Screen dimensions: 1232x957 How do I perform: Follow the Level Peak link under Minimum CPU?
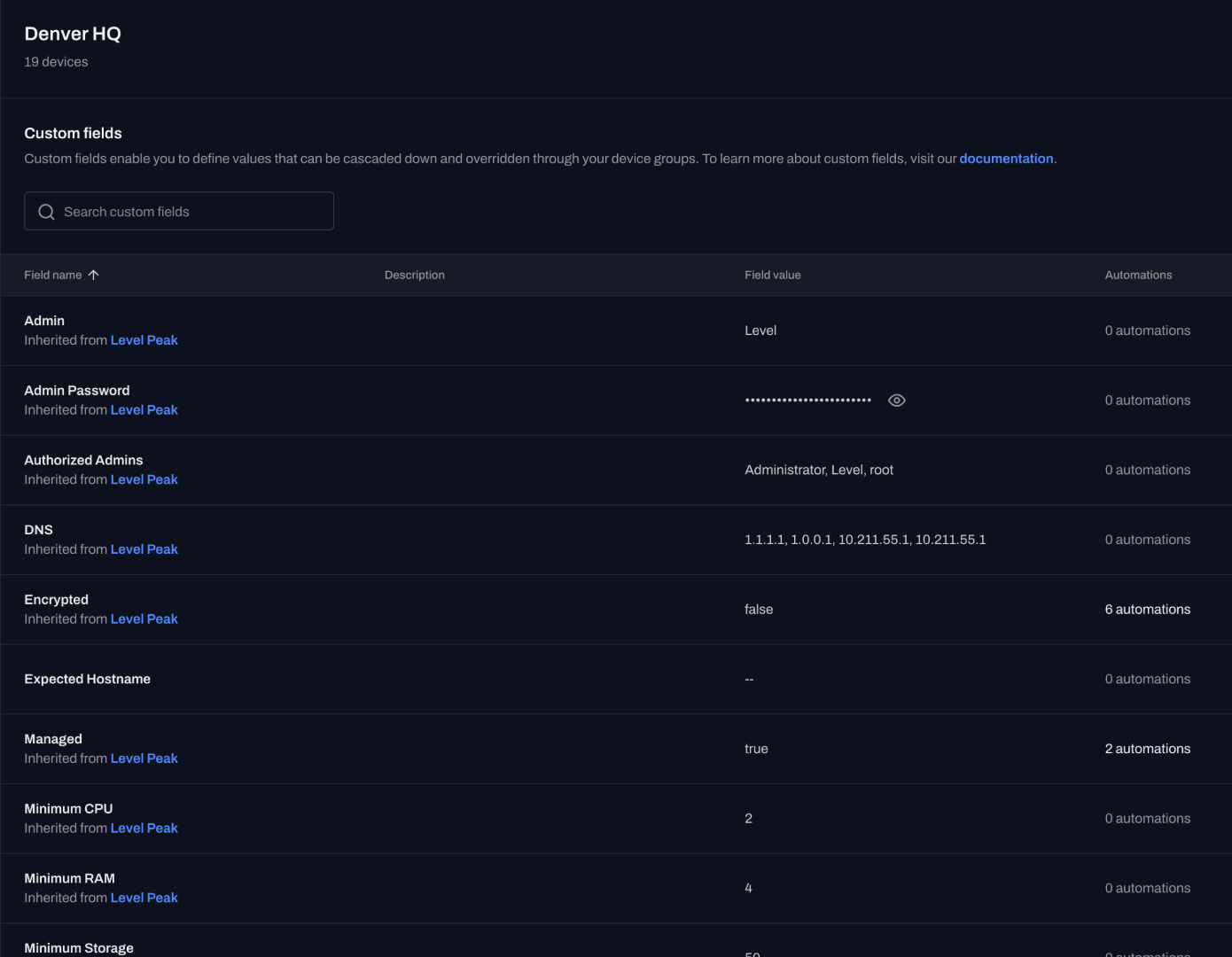tap(144, 829)
